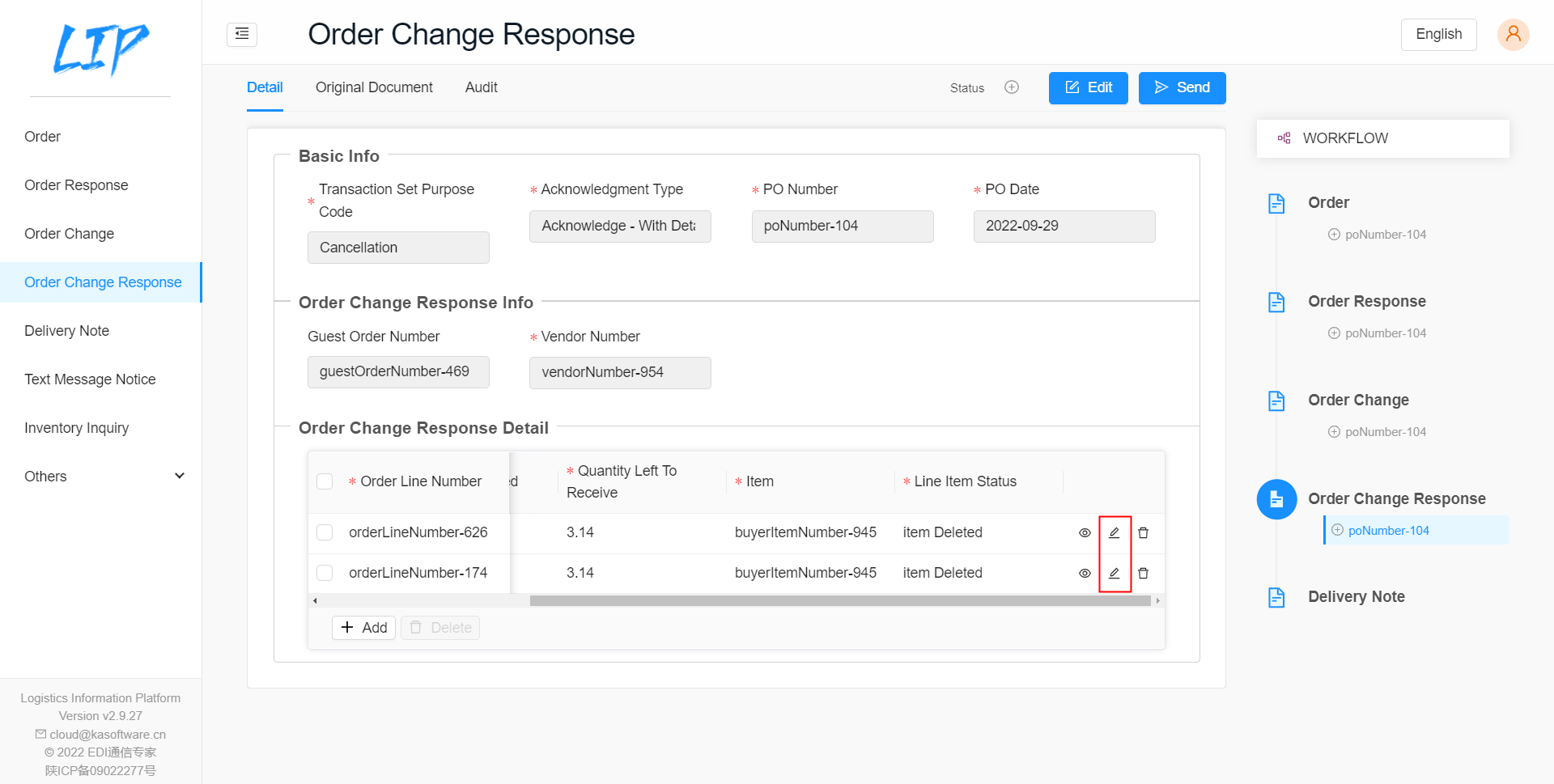
Task: View details of orderLineNumber-626 via eye icon
Action: pos(1085,532)
